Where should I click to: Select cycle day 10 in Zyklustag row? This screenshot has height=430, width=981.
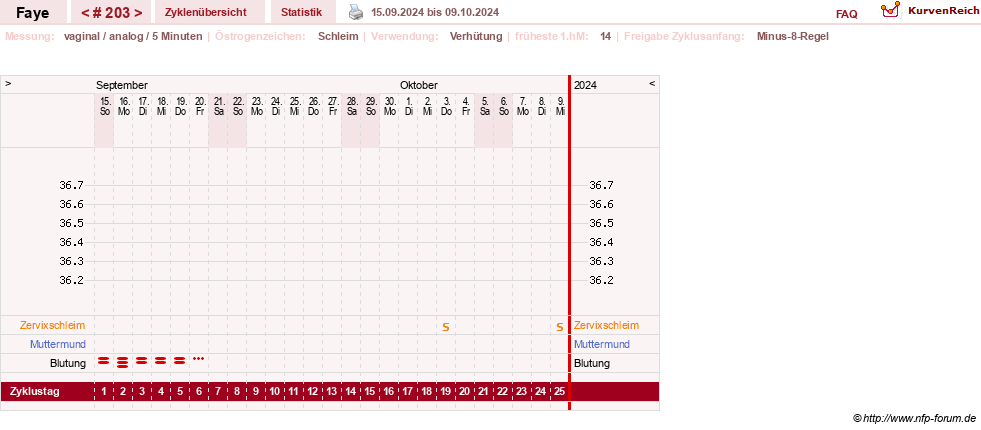click(275, 392)
